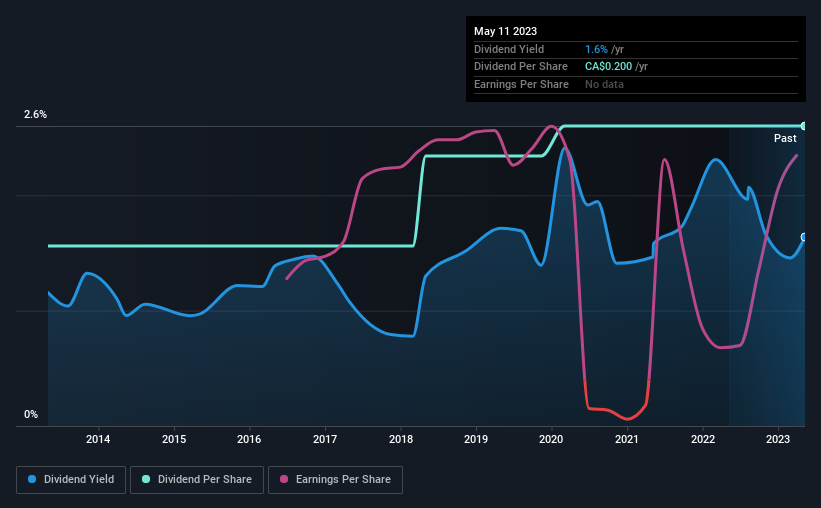Click the blue Dividend Yield endpoint marker
Viewport: 821px width, 508px height.
pos(804,237)
